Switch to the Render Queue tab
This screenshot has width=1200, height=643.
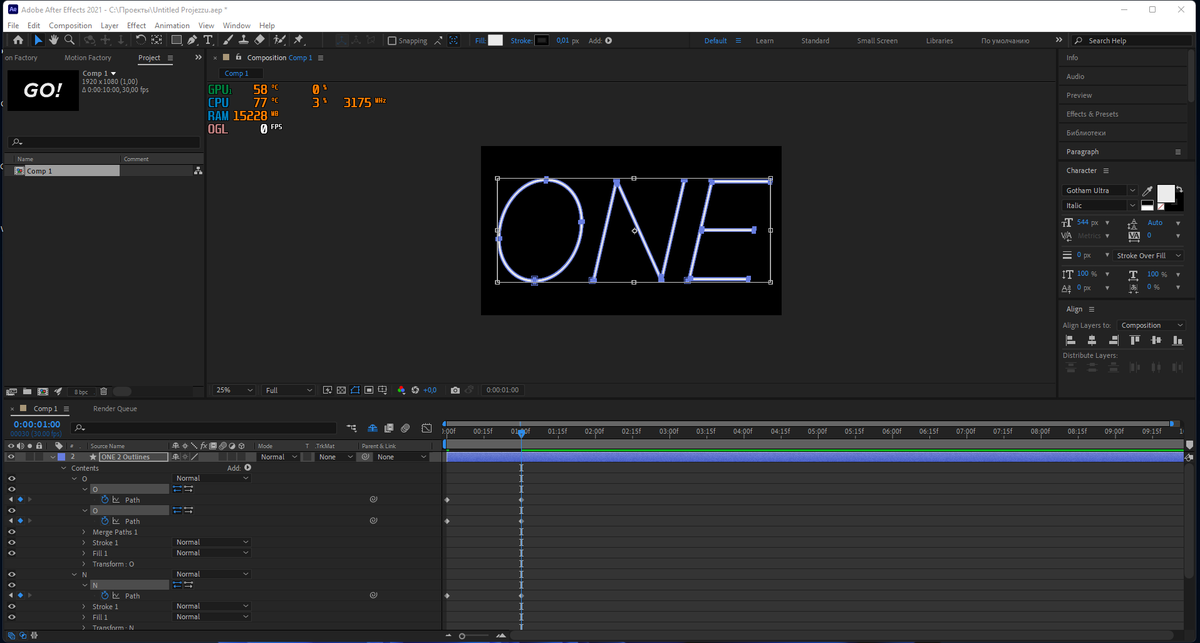pos(115,409)
